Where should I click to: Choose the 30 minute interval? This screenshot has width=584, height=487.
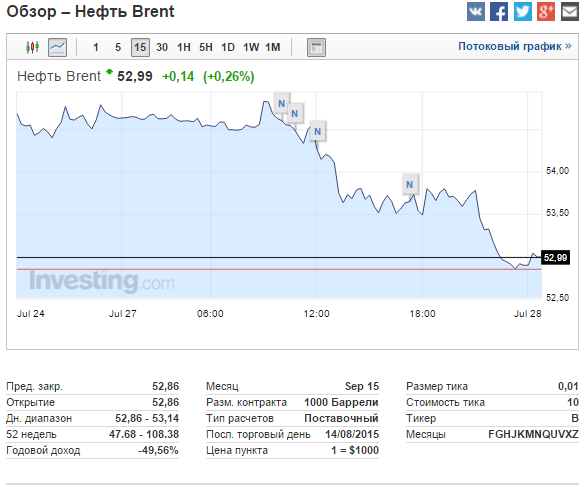pos(162,47)
